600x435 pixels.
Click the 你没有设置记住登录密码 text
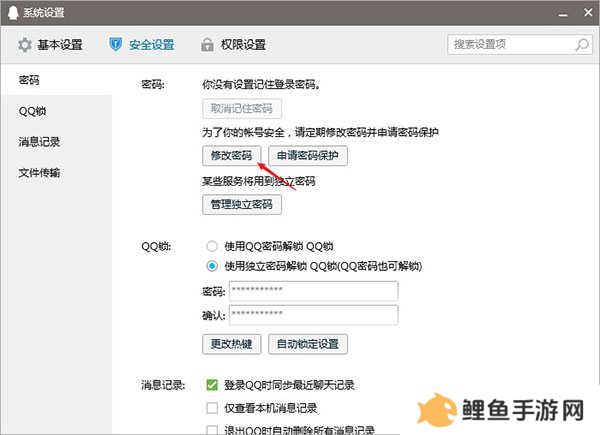261,84
